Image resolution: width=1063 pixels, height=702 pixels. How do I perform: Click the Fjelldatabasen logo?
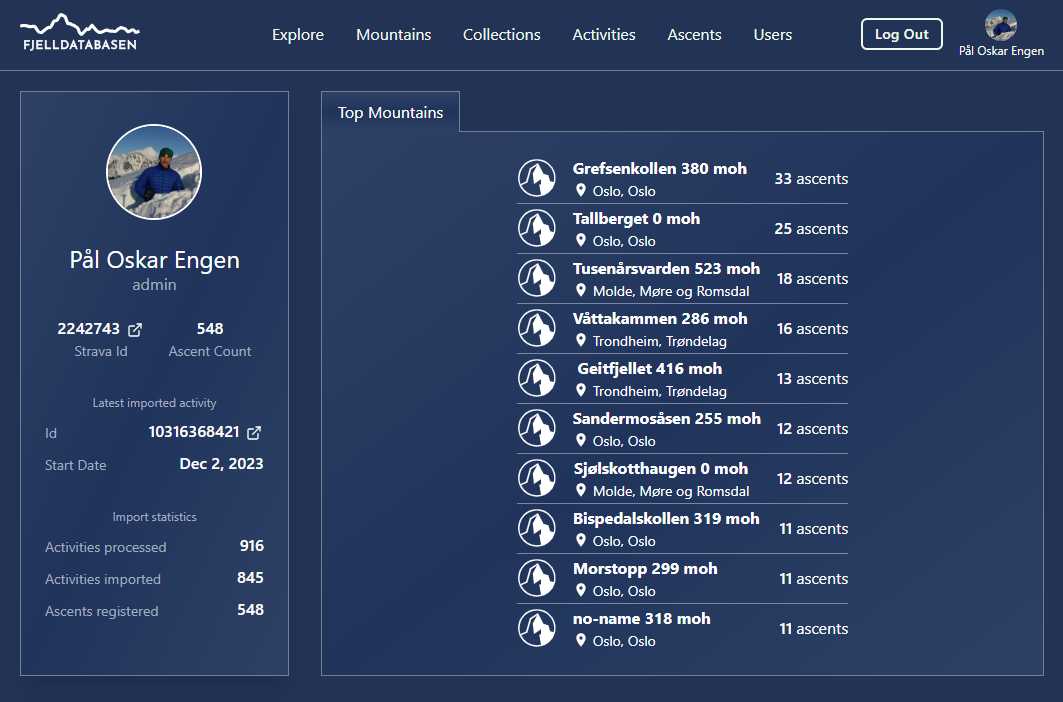pos(80,33)
